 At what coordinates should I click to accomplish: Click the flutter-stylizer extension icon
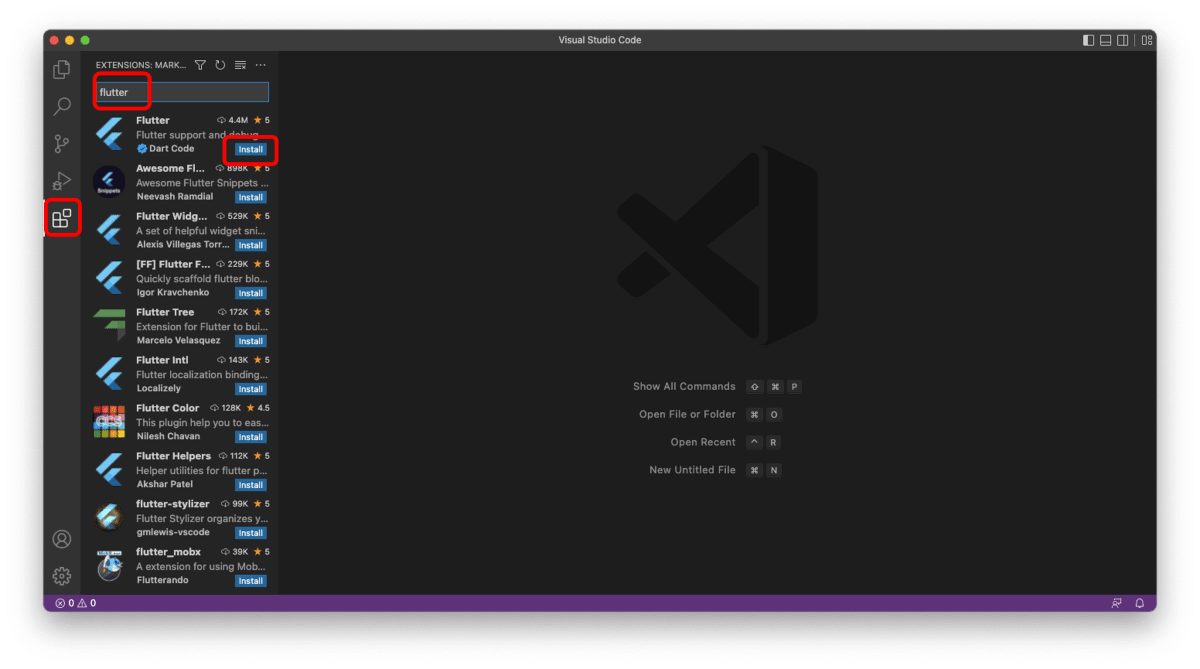(x=109, y=518)
